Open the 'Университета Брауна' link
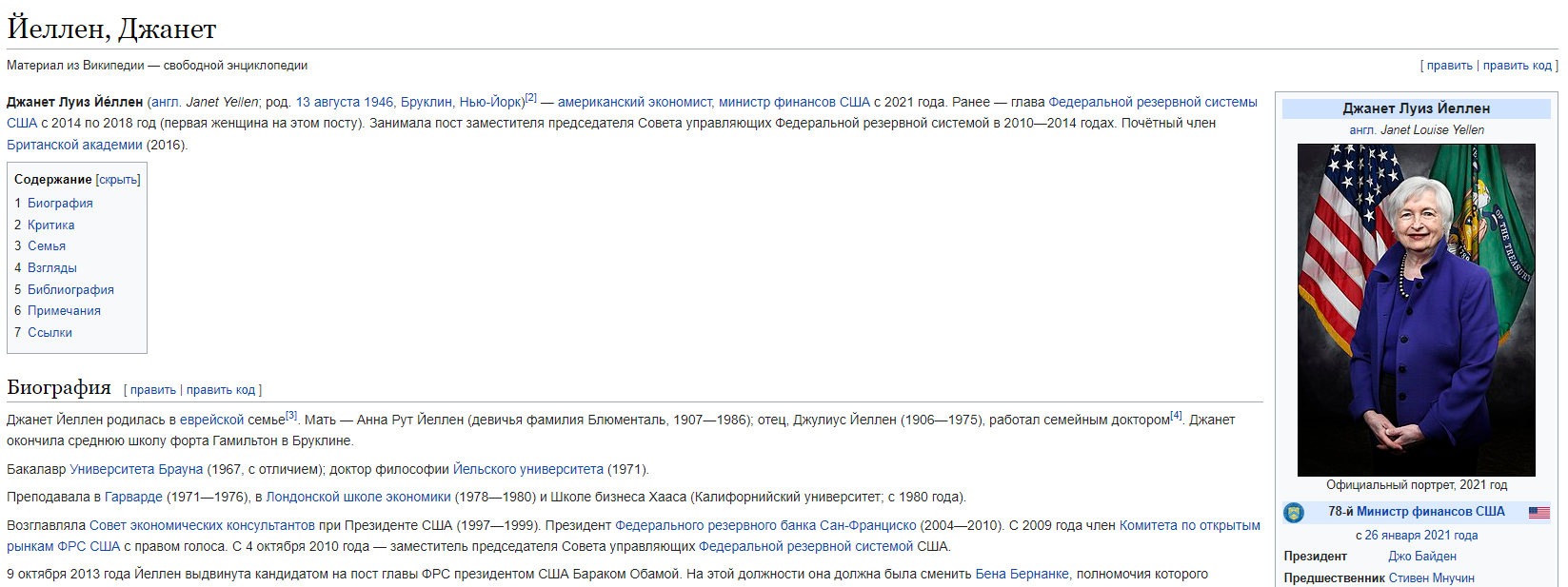 (136, 469)
